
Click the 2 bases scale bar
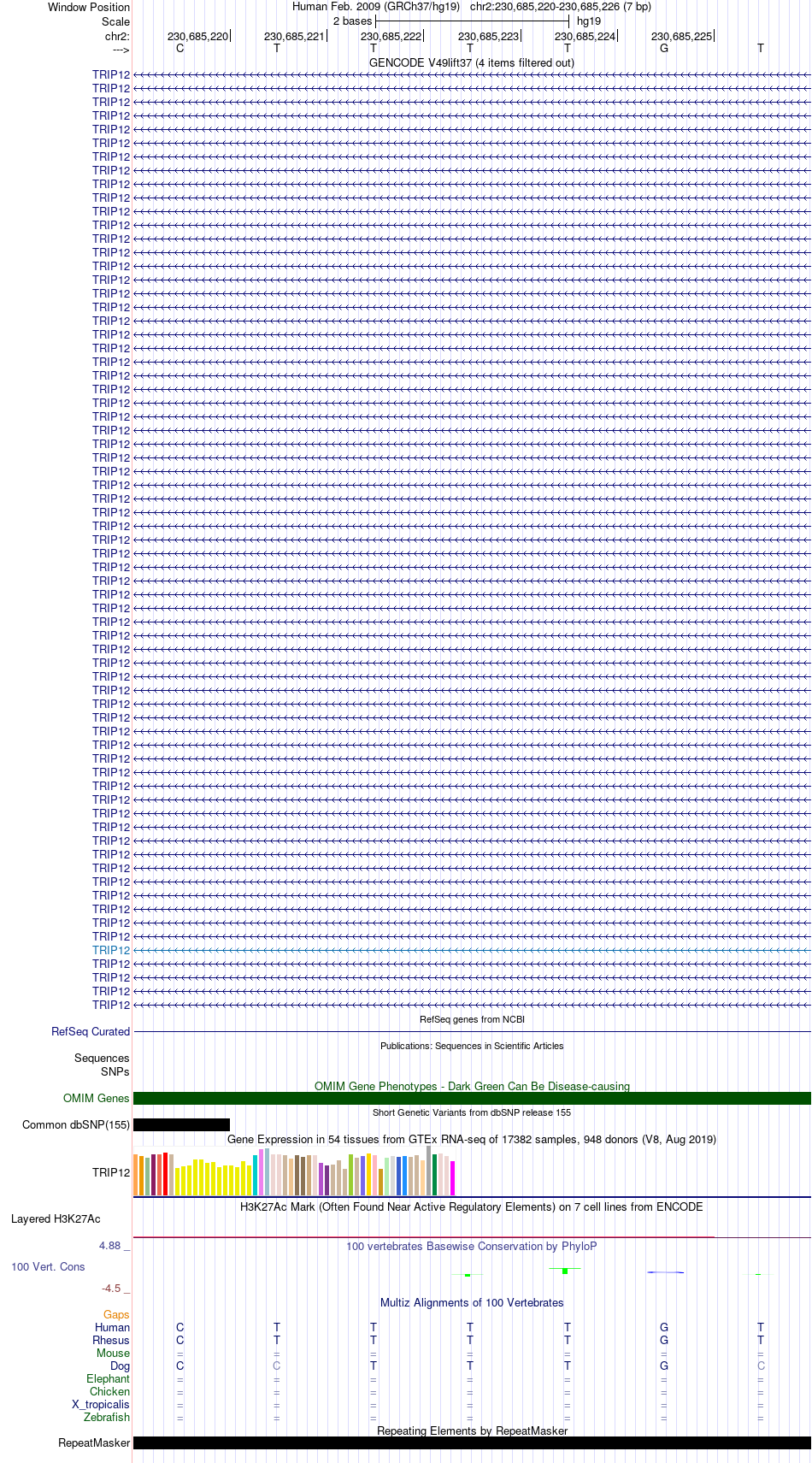[x=472, y=21]
